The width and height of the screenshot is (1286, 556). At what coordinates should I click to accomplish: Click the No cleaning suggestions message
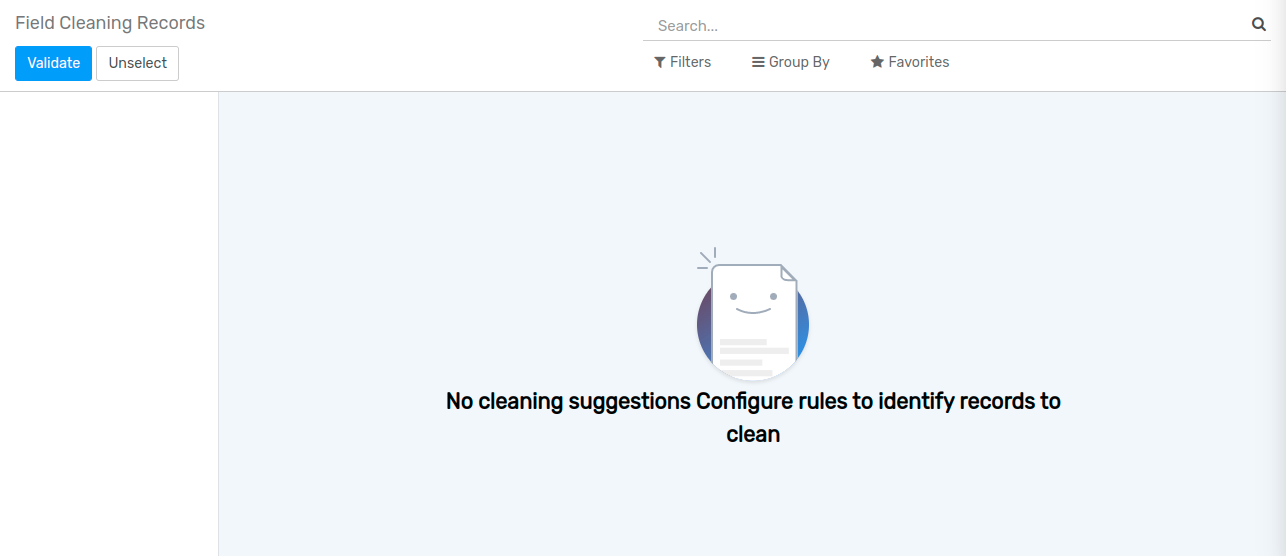(x=753, y=402)
